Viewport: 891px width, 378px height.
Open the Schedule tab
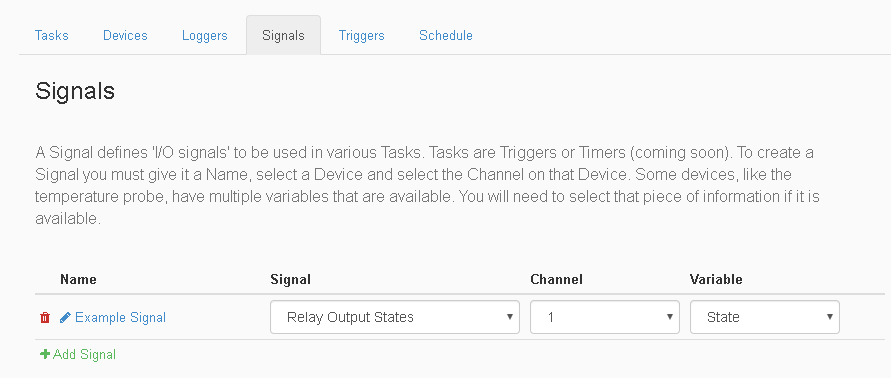(x=446, y=35)
